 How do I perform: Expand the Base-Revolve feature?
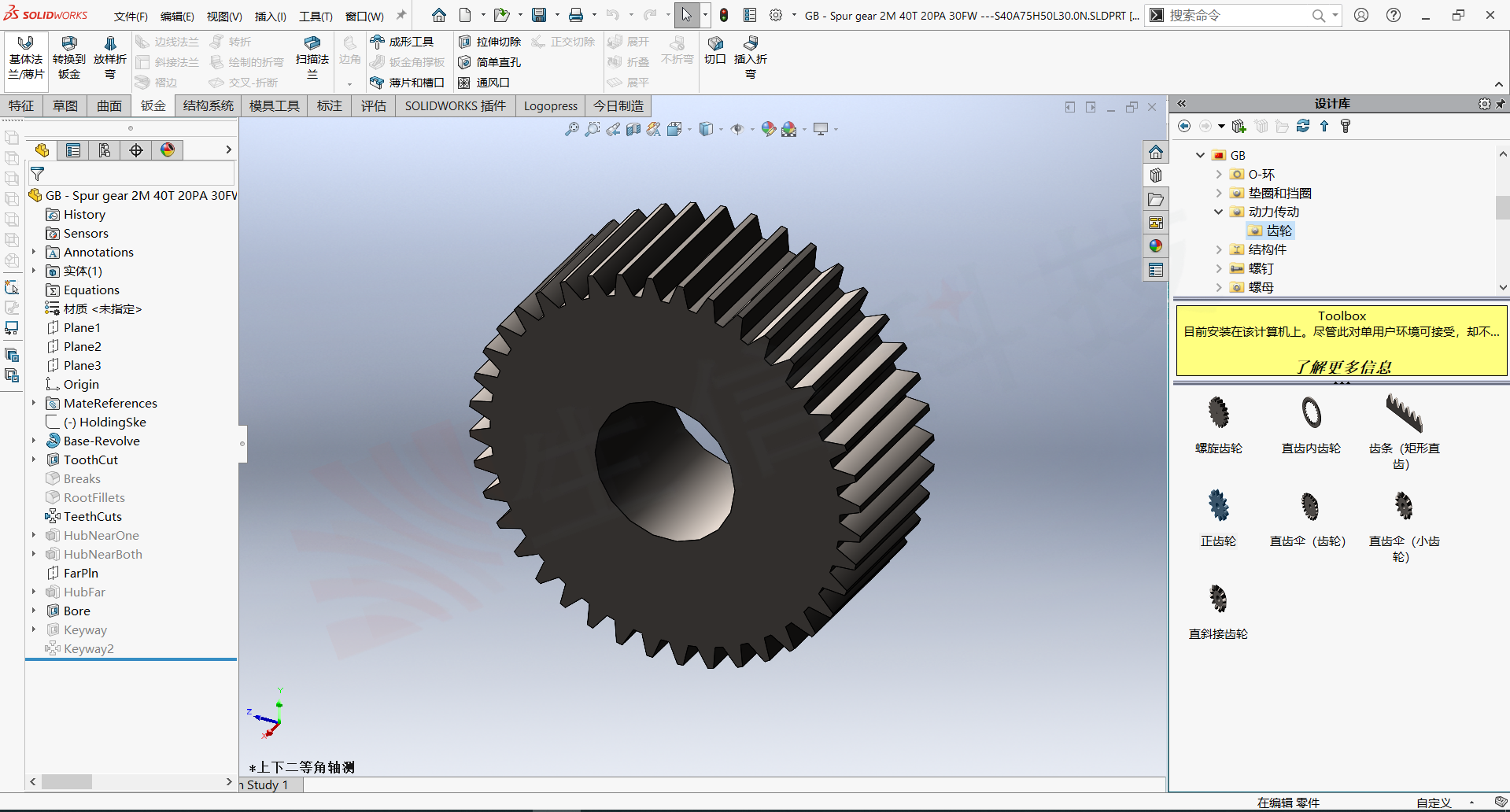pos(34,441)
